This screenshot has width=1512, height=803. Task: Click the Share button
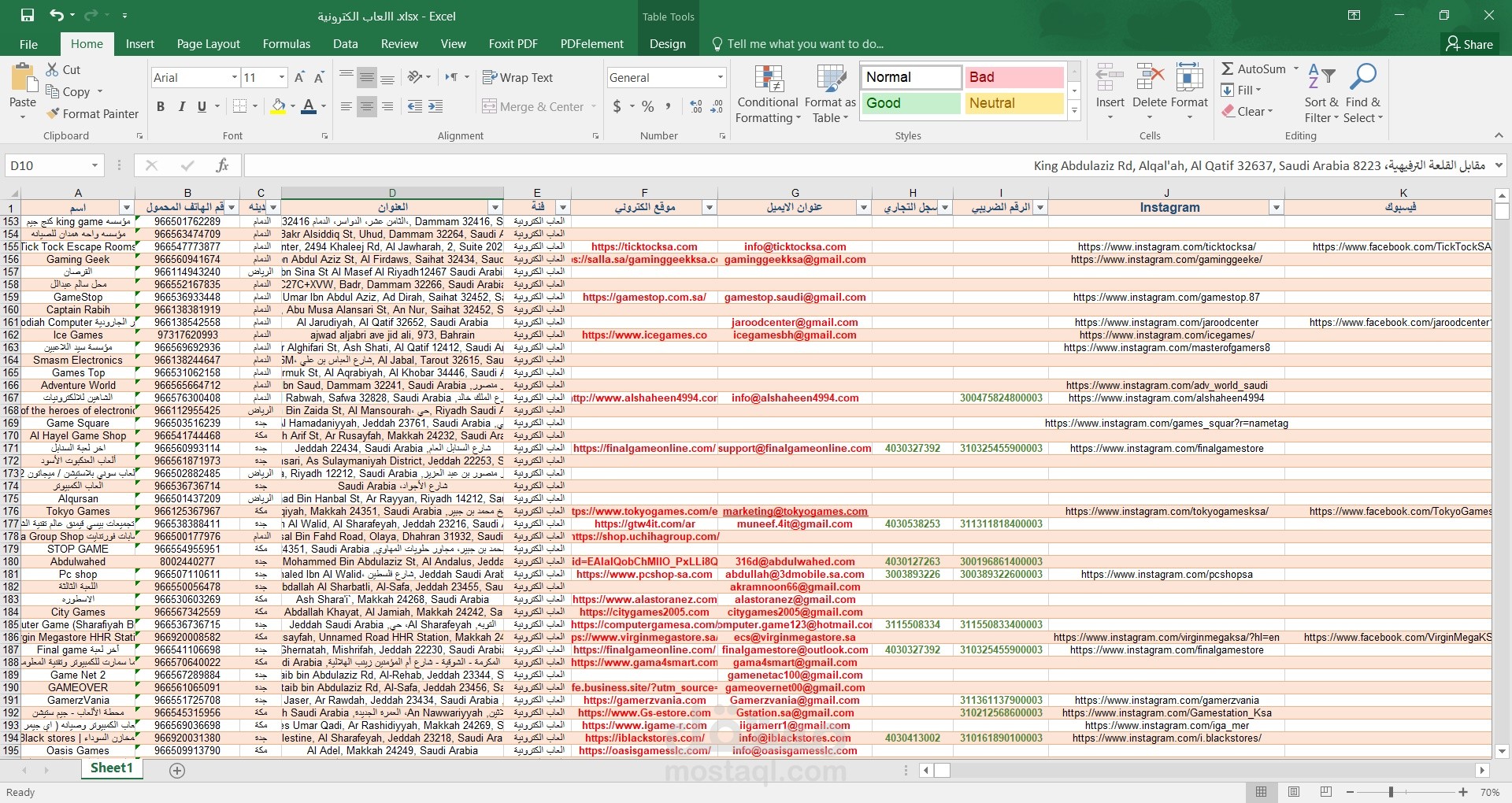(1469, 44)
